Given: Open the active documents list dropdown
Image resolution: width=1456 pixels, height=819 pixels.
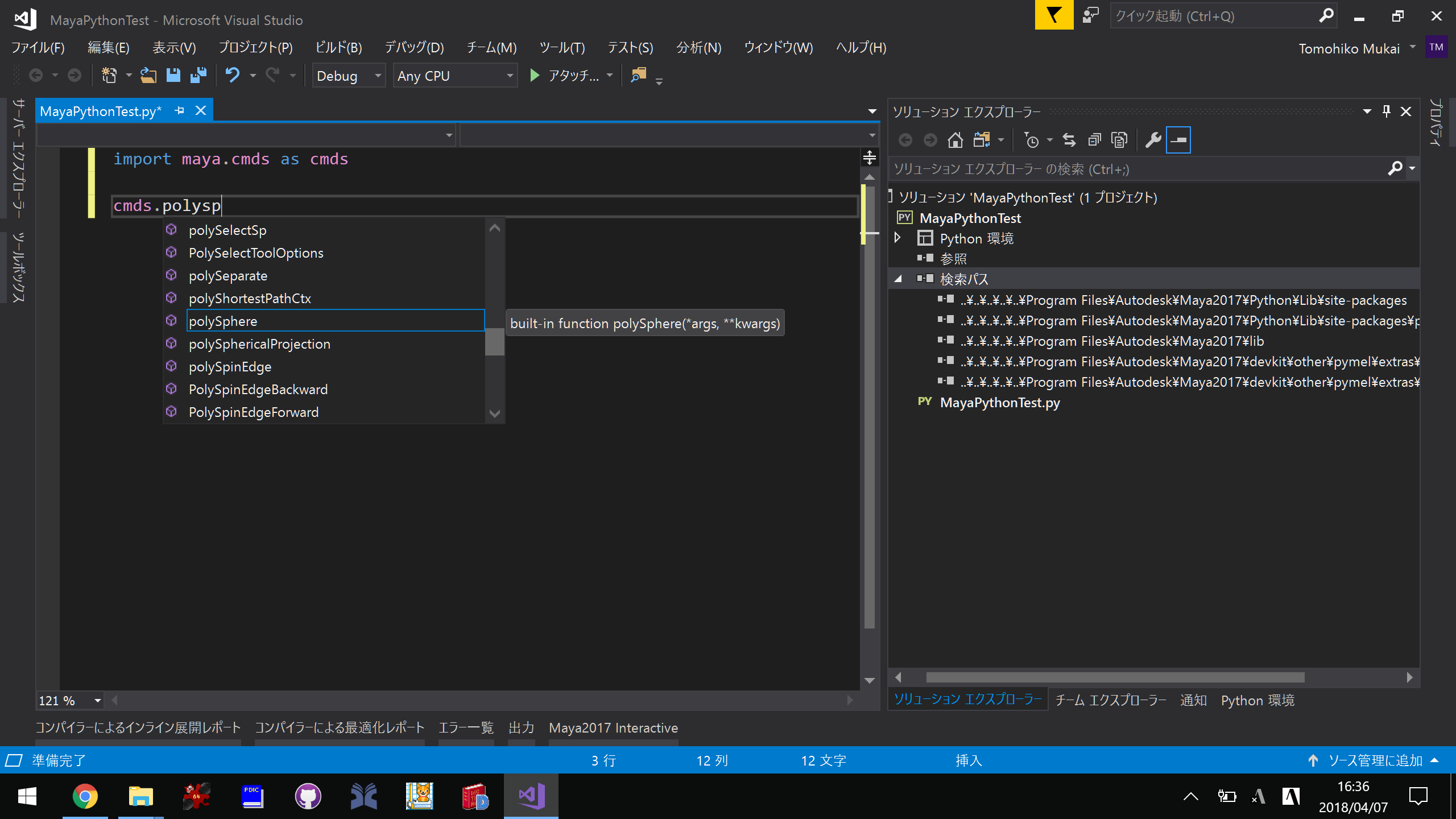Looking at the screenshot, I should (872, 111).
